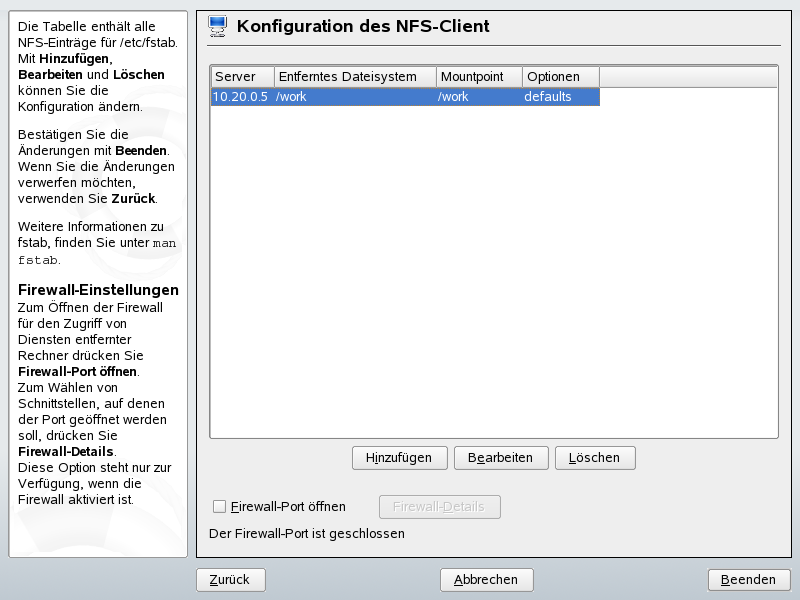
Task: Click the computer icon beside the title
Action: pos(214,26)
